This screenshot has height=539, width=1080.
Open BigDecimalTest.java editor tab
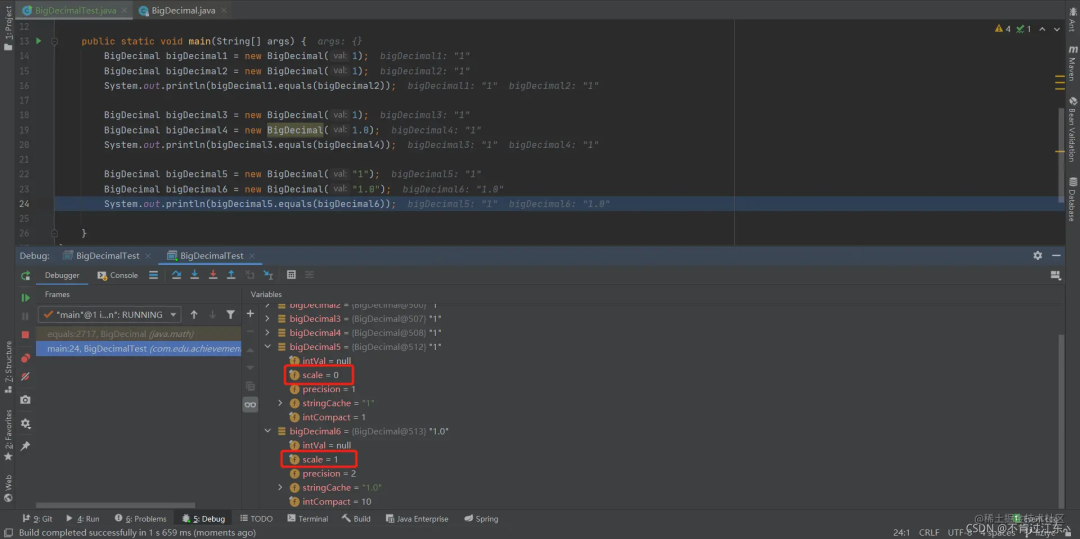(x=74, y=11)
